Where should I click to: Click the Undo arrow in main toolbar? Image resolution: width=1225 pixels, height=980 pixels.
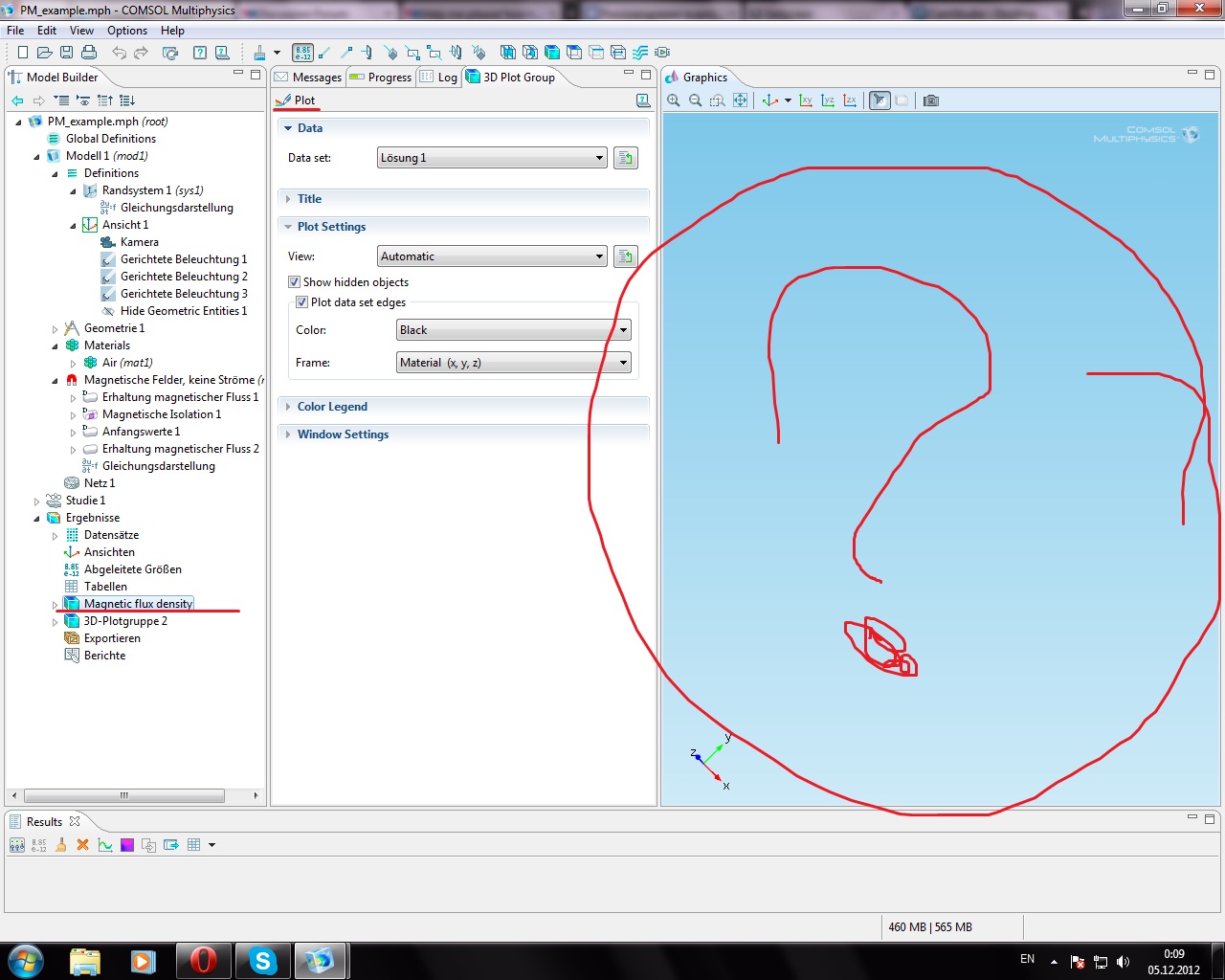point(119,53)
